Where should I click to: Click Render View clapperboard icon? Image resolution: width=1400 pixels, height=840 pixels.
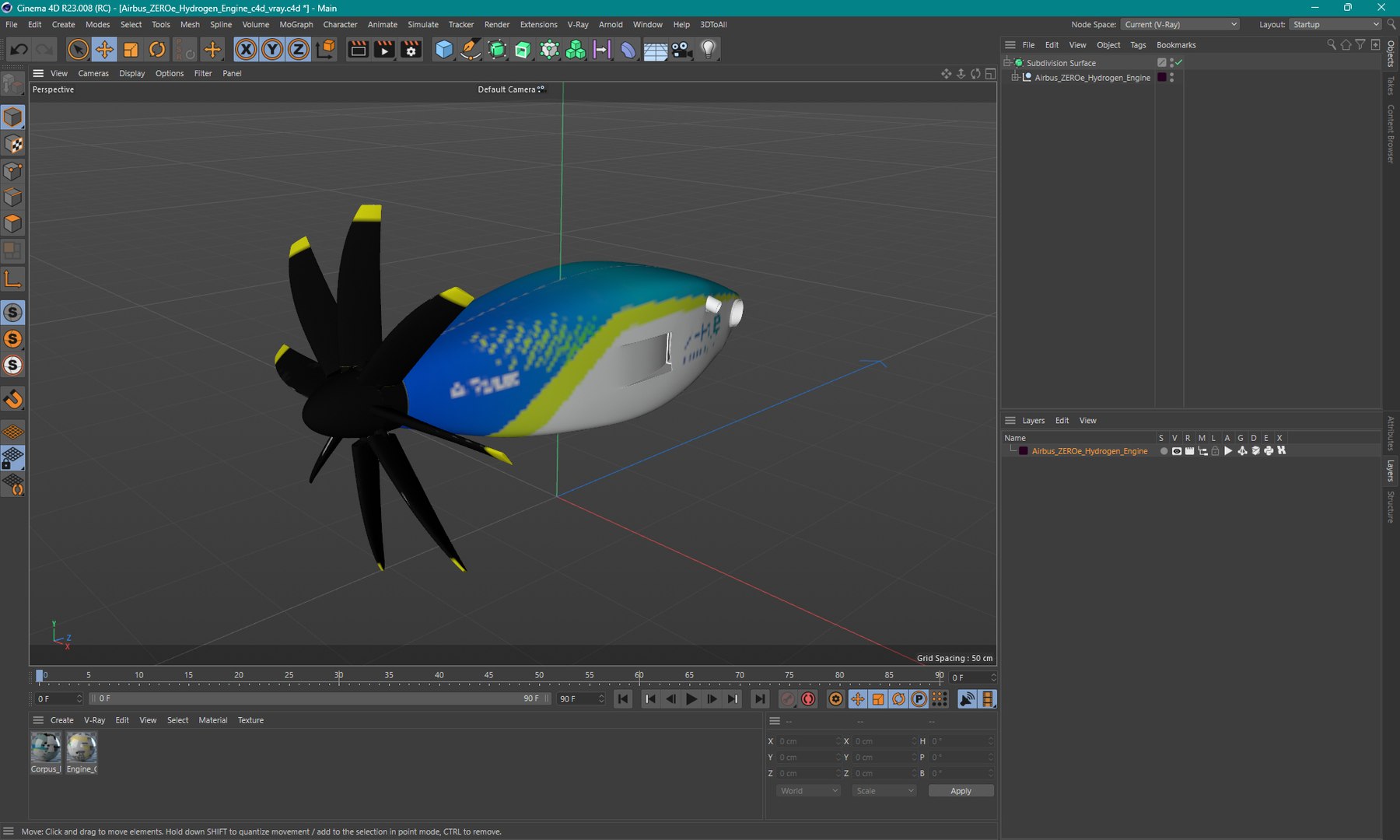click(359, 50)
